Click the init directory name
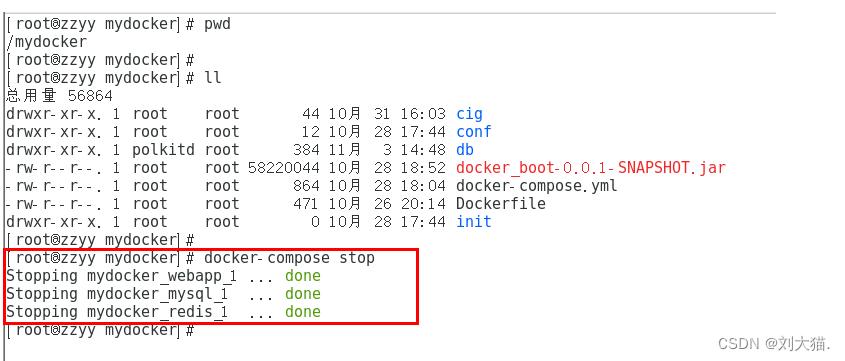Screen dimensions: 845x361 click(x=474, y=221)
